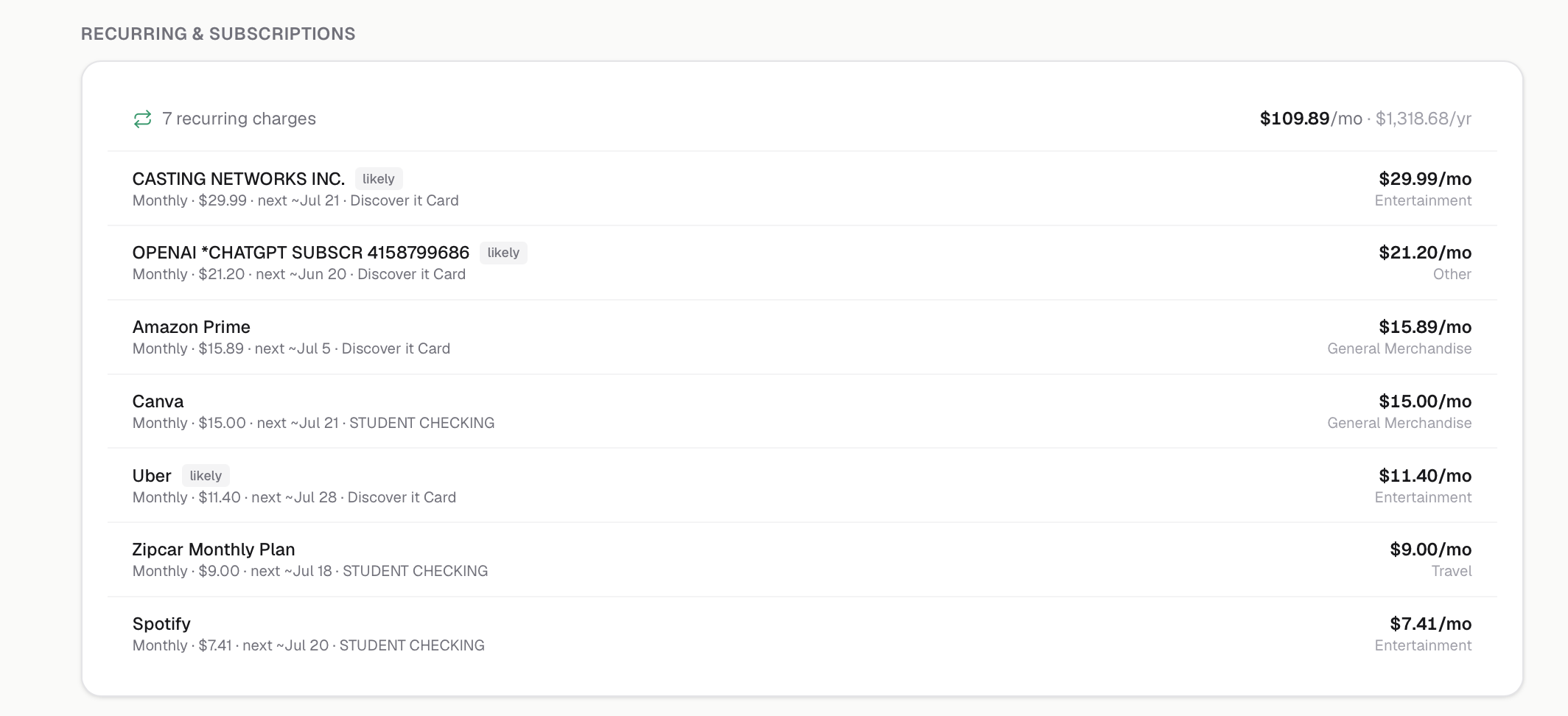Click the 'likely' badge next to OPENAI
This screenshot has width=1568, height=716.
coord(503,253)
